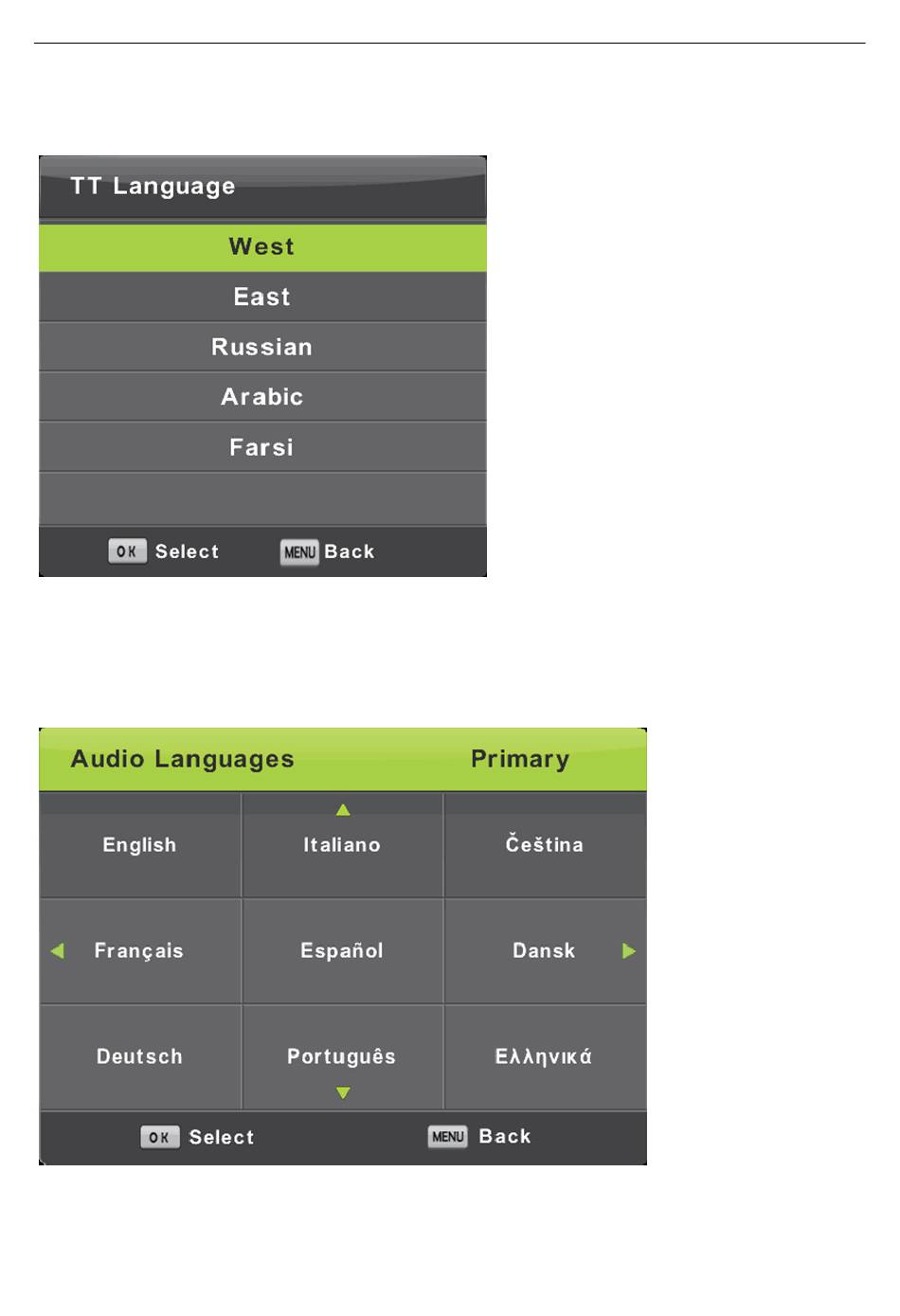The width and height of the screenshot is (900, 1316).
Task: Click Back label in Audio Languages footer
Action: [505, 1136]
